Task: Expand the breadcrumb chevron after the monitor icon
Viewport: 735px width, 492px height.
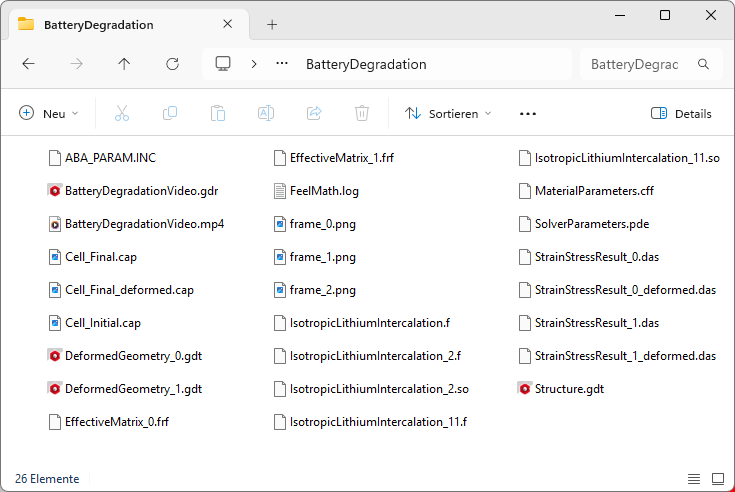Action: coord(254,64)
